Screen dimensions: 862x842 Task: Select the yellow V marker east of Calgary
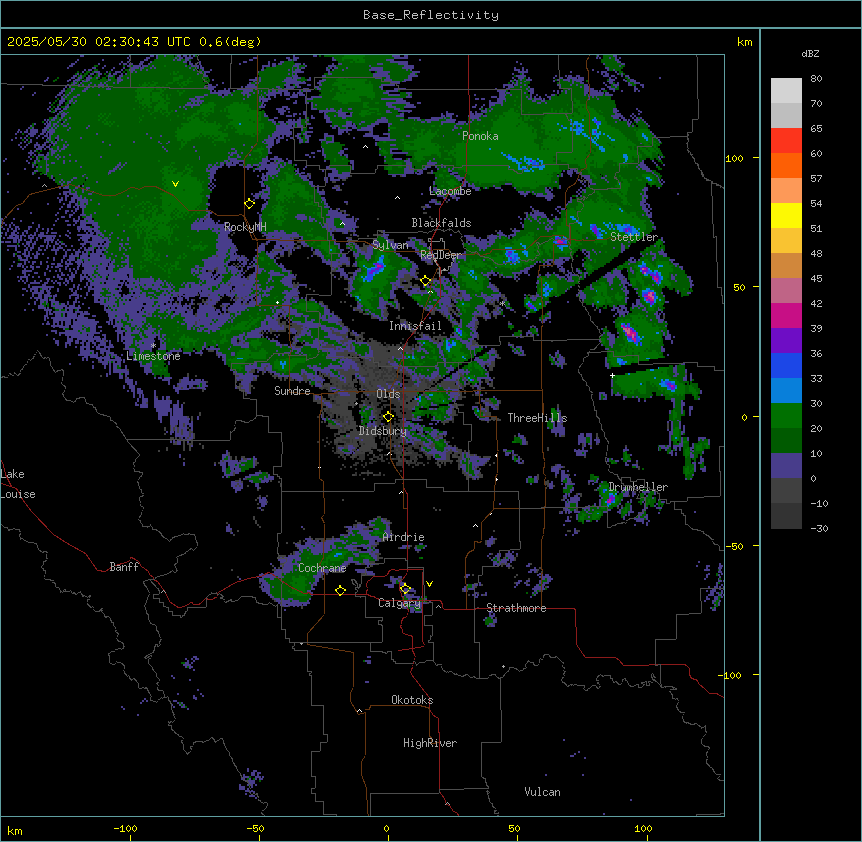click(x=429, y=584)
